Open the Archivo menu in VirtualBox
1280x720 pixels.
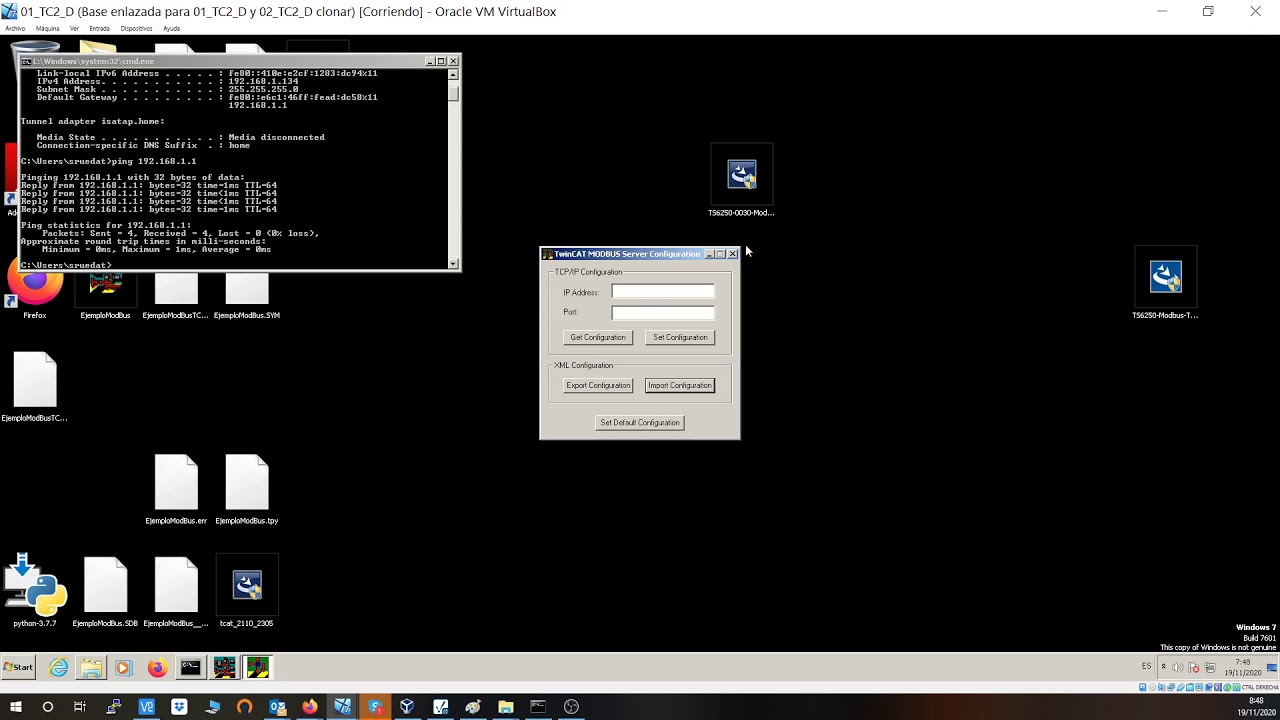(x=15, y=28)
